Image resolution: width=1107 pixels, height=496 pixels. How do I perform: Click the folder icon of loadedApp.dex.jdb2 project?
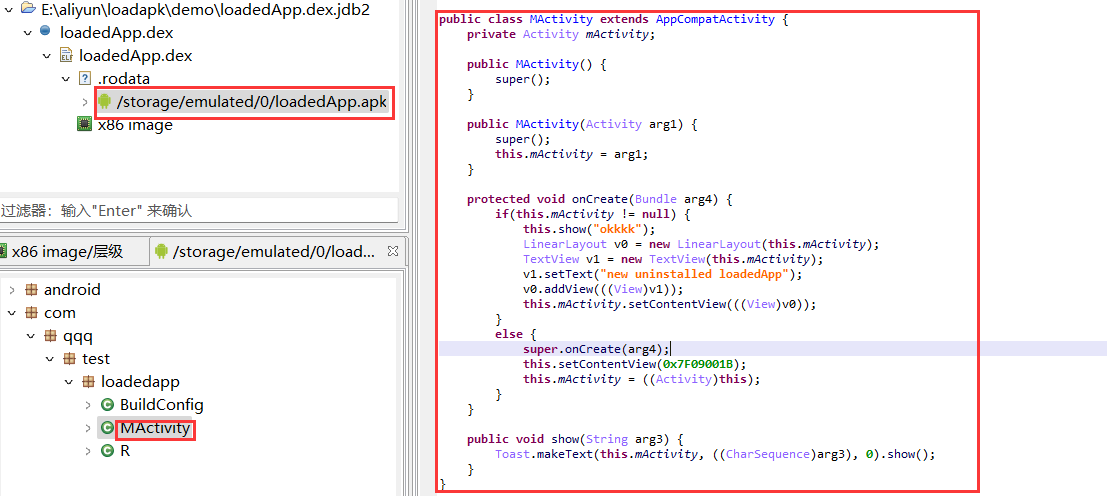click(x=28, y=9)
